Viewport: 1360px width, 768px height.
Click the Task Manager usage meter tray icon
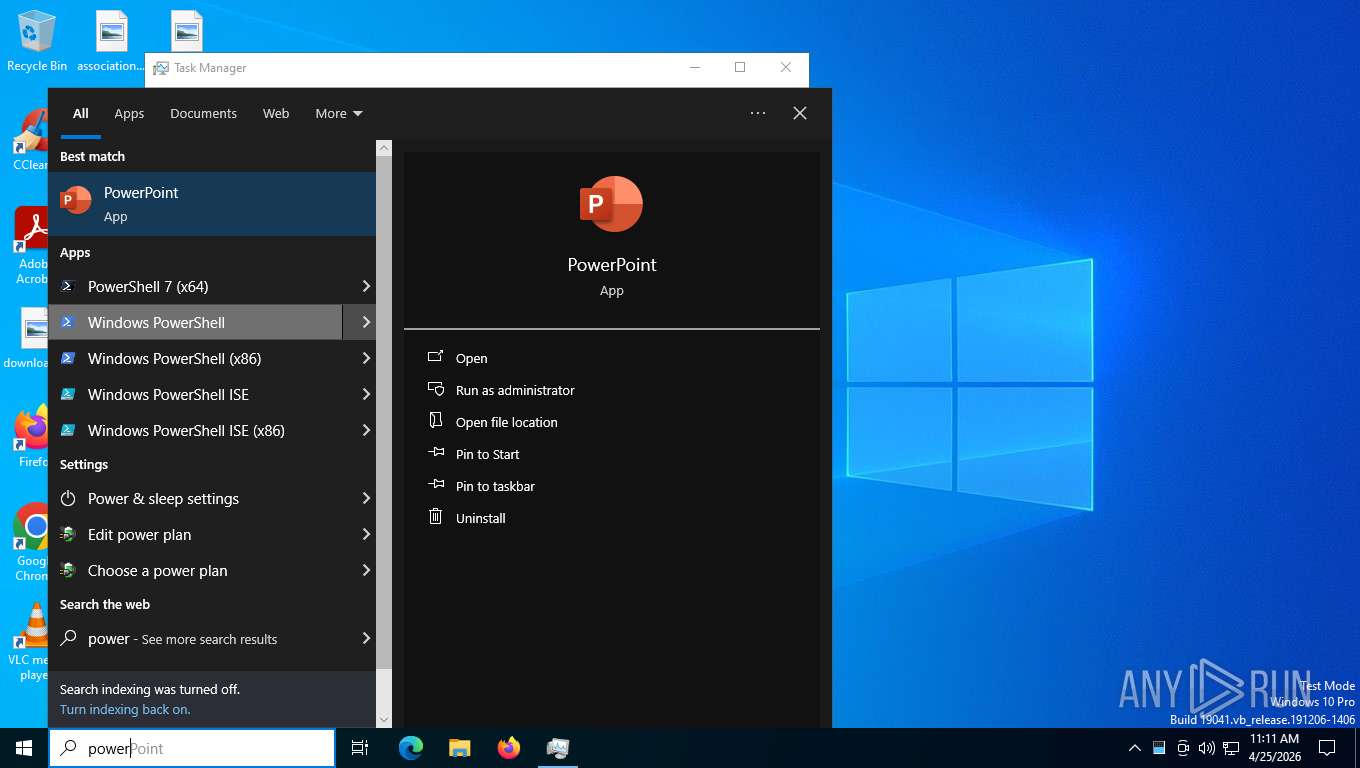(x=1159, y=748)
